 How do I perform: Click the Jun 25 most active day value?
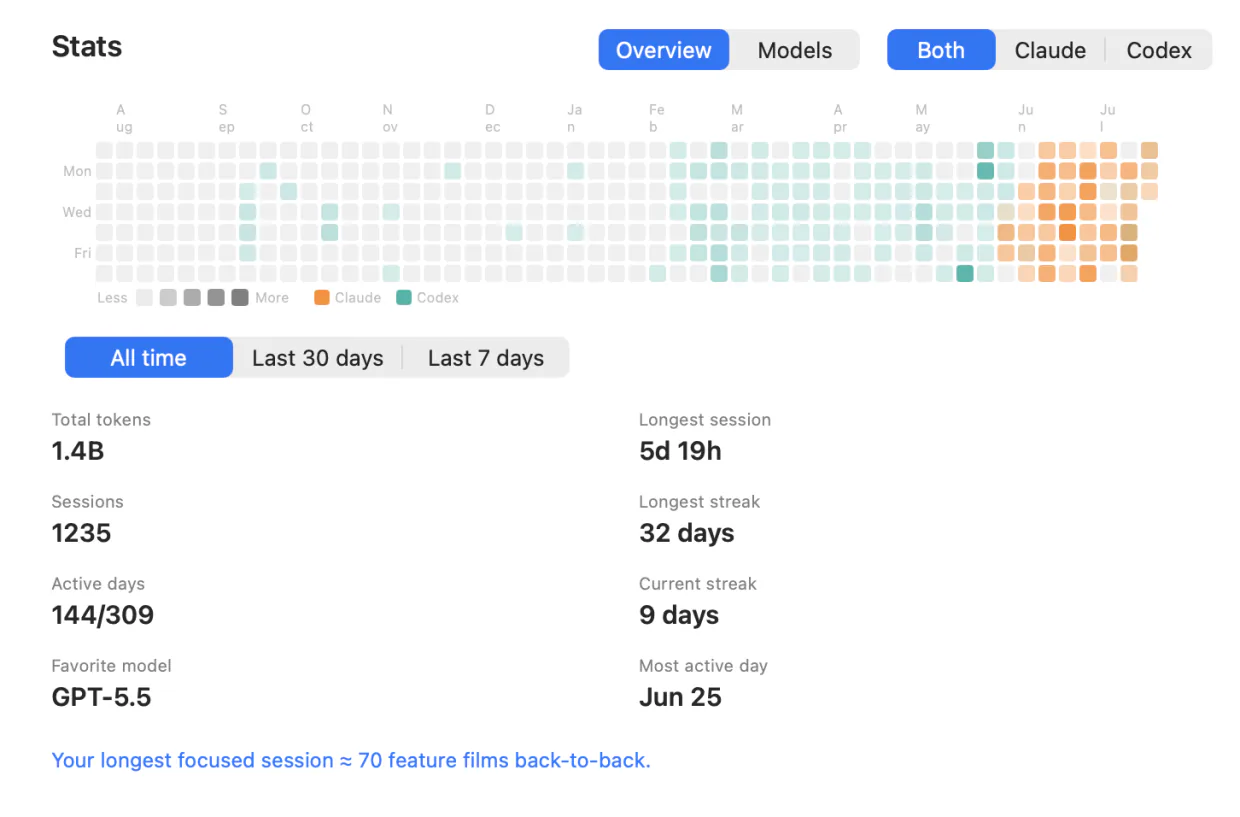pyautogui.click(x=680, y=697)
